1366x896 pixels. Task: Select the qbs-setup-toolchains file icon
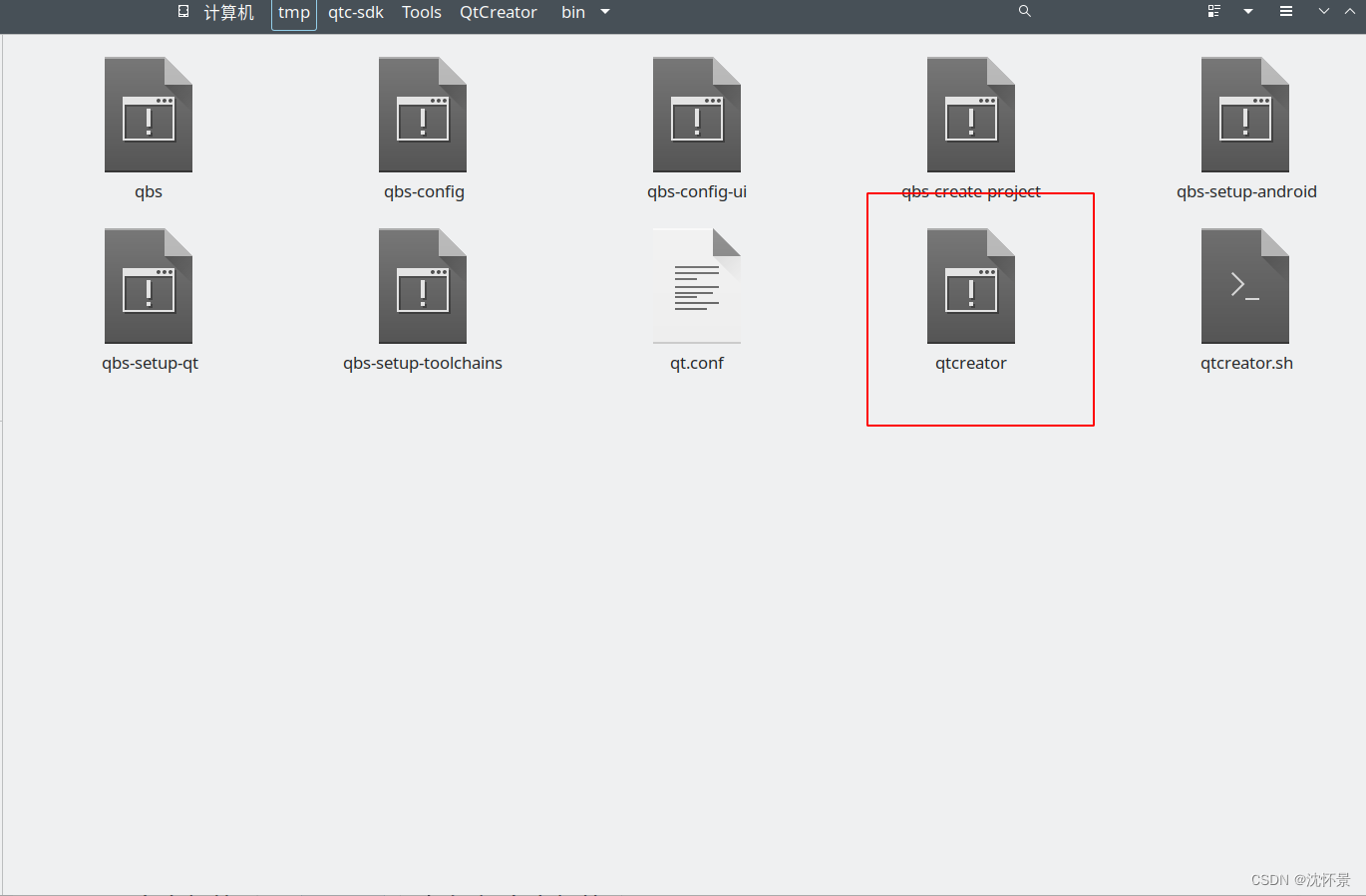click(423, 286)
